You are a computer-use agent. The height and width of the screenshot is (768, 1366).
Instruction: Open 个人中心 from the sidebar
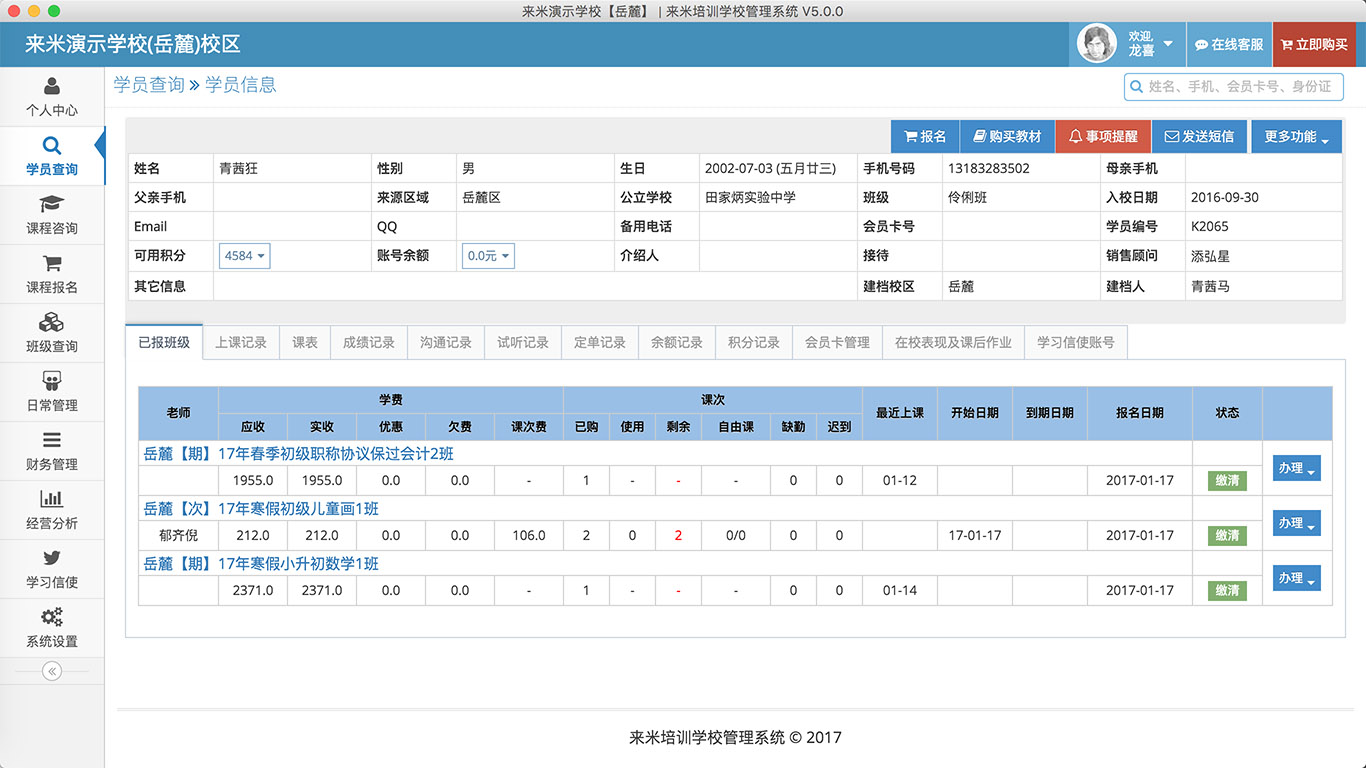[52, 98]
